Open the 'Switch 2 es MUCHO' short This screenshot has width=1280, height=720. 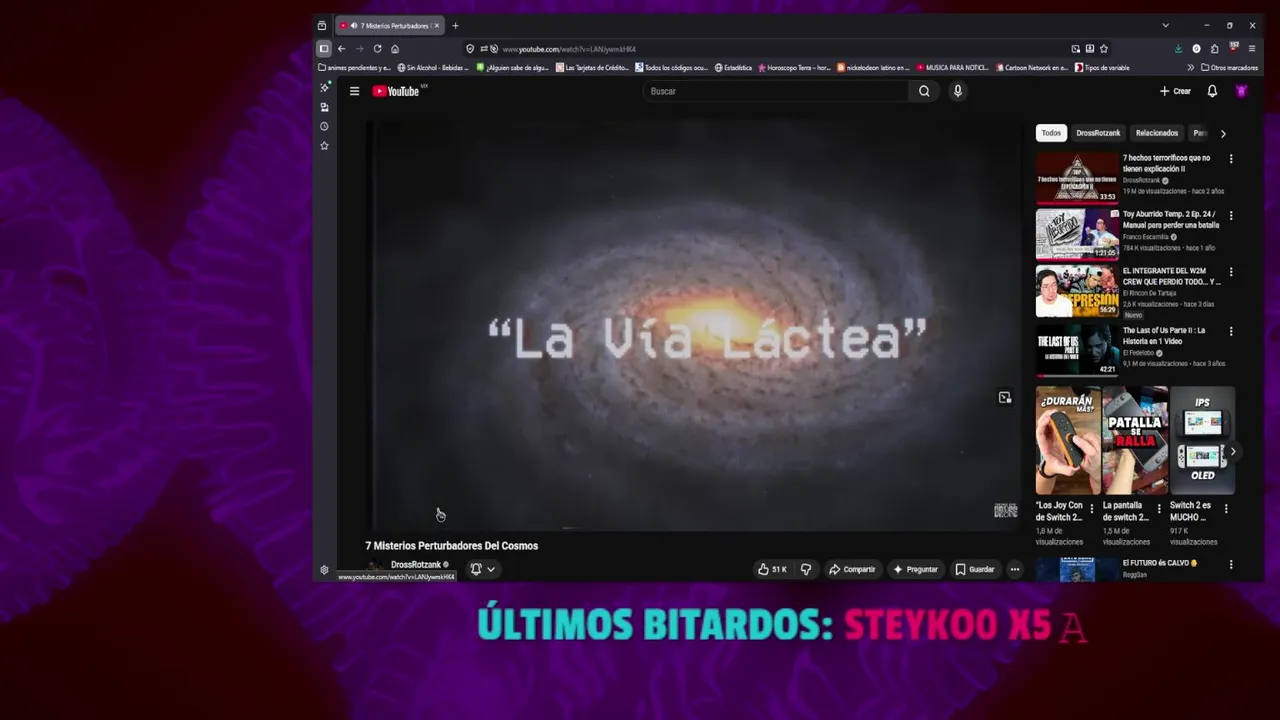[x=1202, y=440]
